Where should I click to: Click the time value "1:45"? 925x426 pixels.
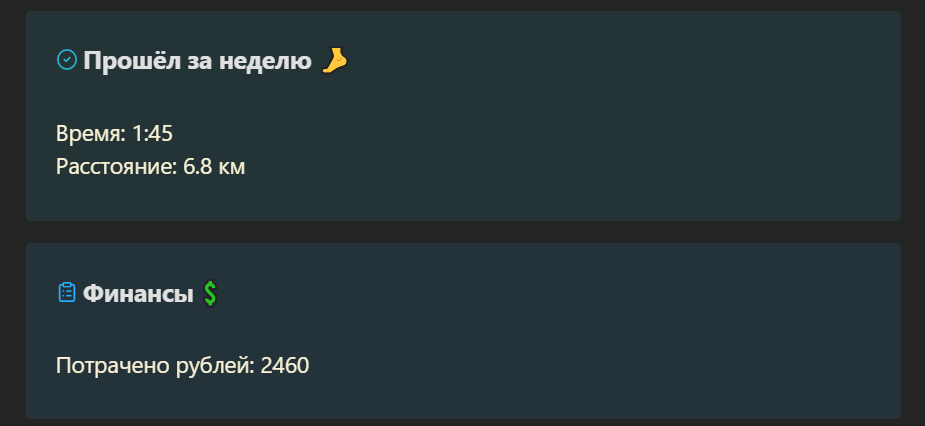152,133
